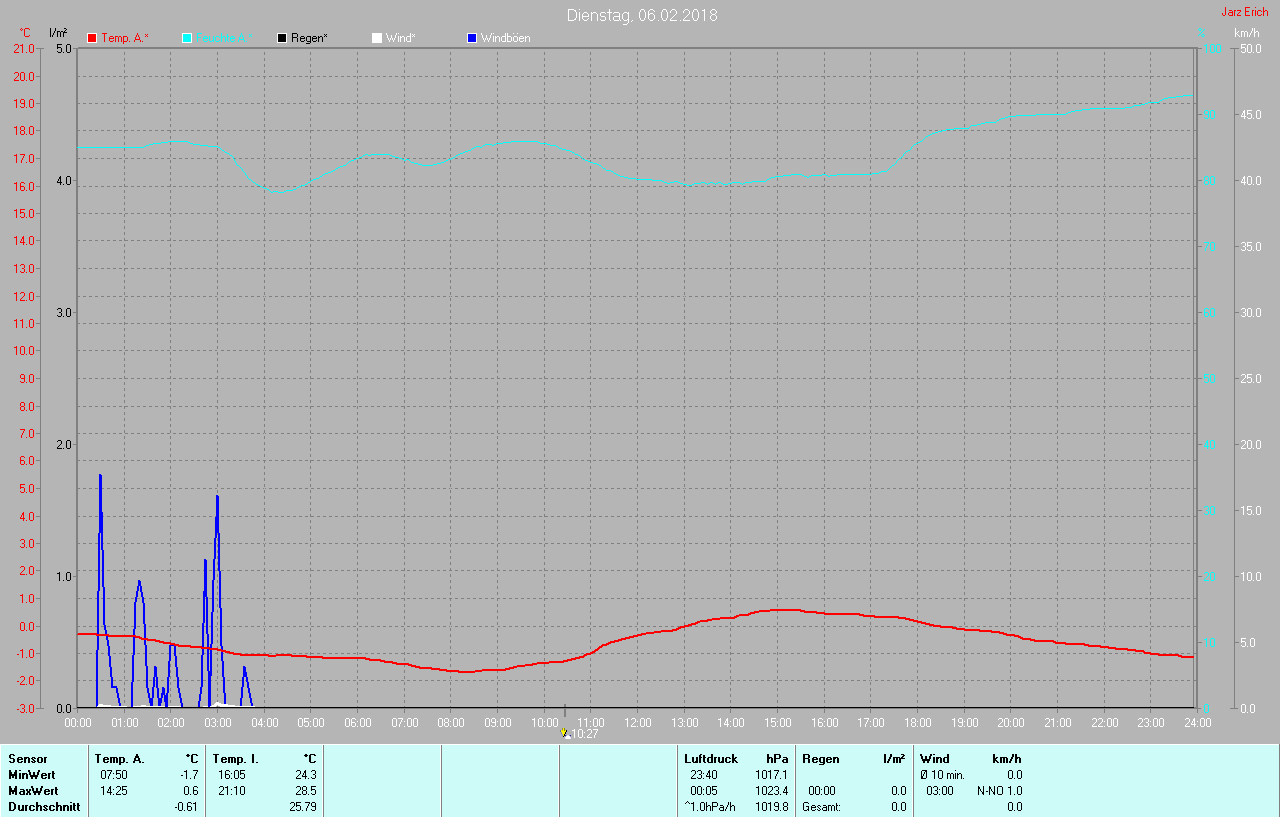Screen dimensions: 1280x817
Task: Click the pressure value "1019.8"
Action: coord(771,807)
